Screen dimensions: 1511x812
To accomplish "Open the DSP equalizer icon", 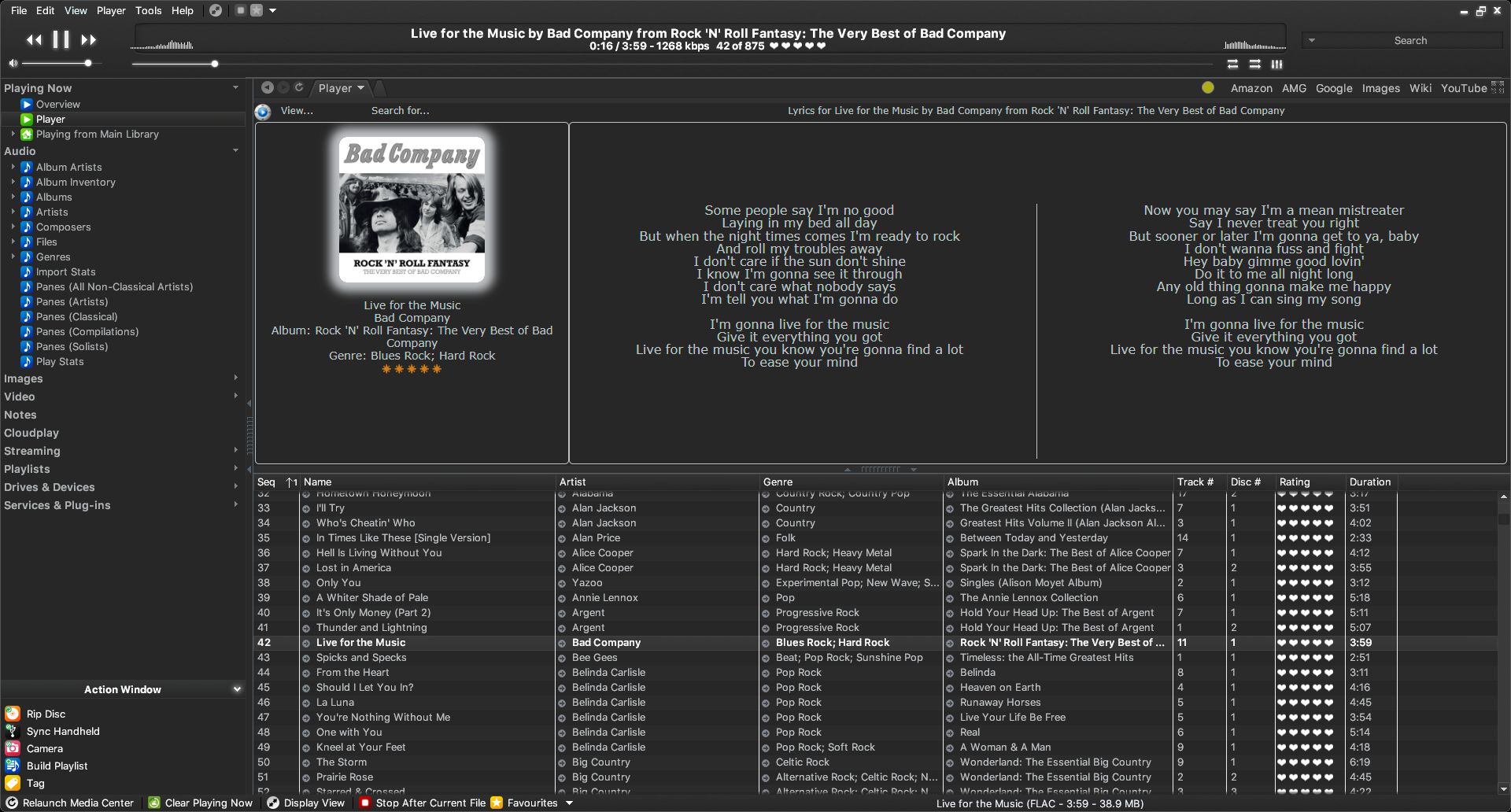I will [1276, 64].
